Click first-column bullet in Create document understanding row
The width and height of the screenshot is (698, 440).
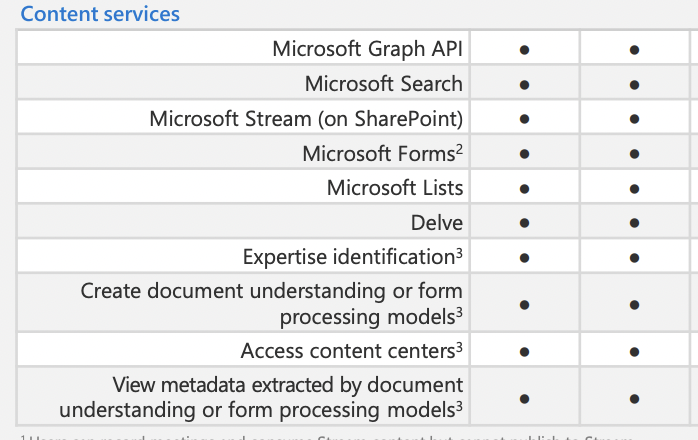pos(524,305)
